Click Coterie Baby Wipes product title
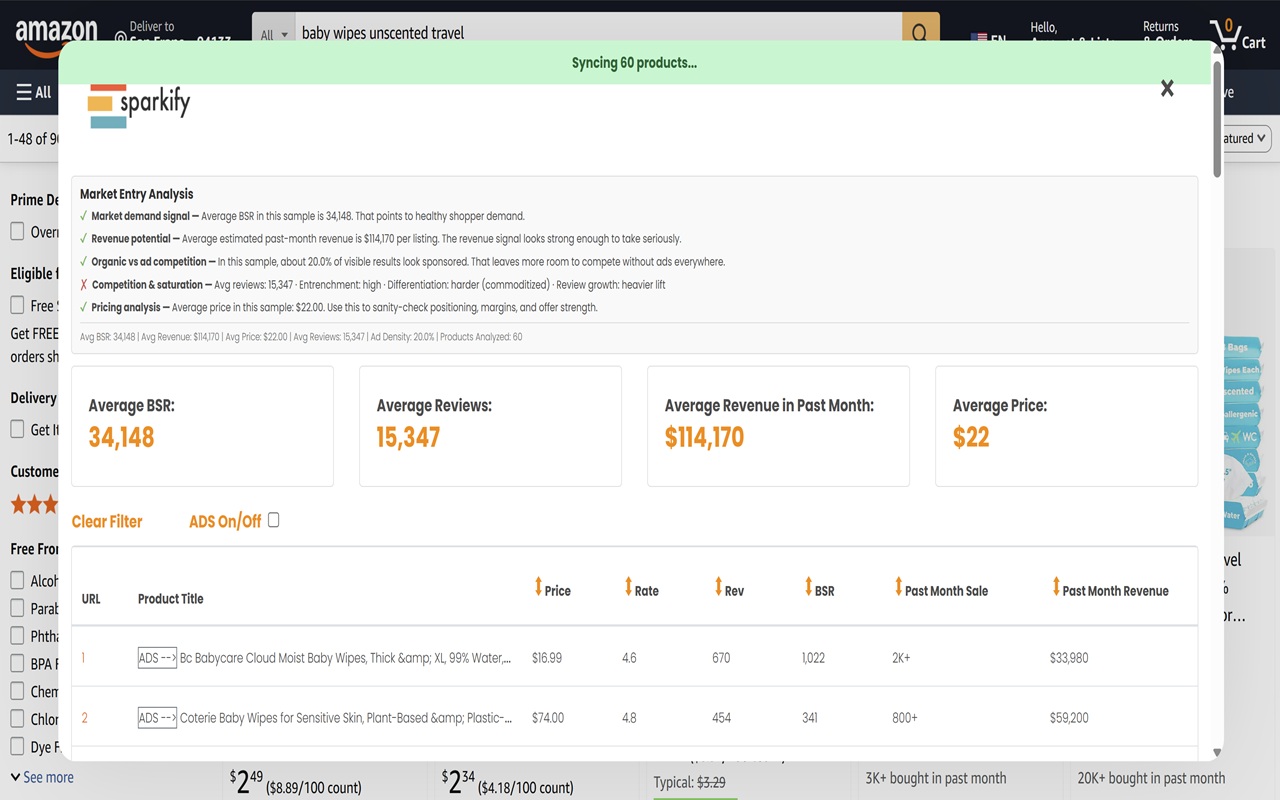 point(346,718)
